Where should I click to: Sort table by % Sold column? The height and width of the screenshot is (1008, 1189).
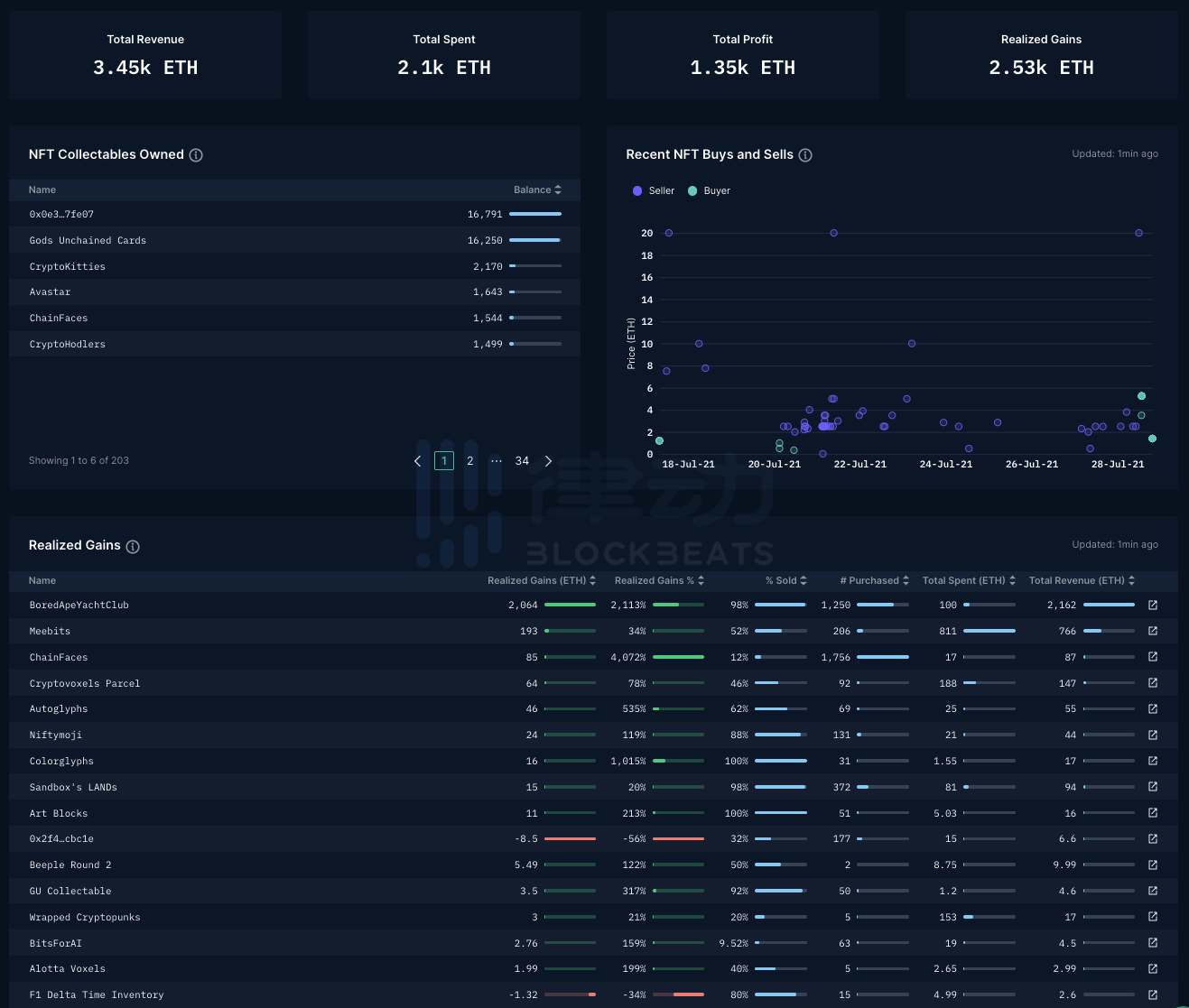click(x=785, y=581)
